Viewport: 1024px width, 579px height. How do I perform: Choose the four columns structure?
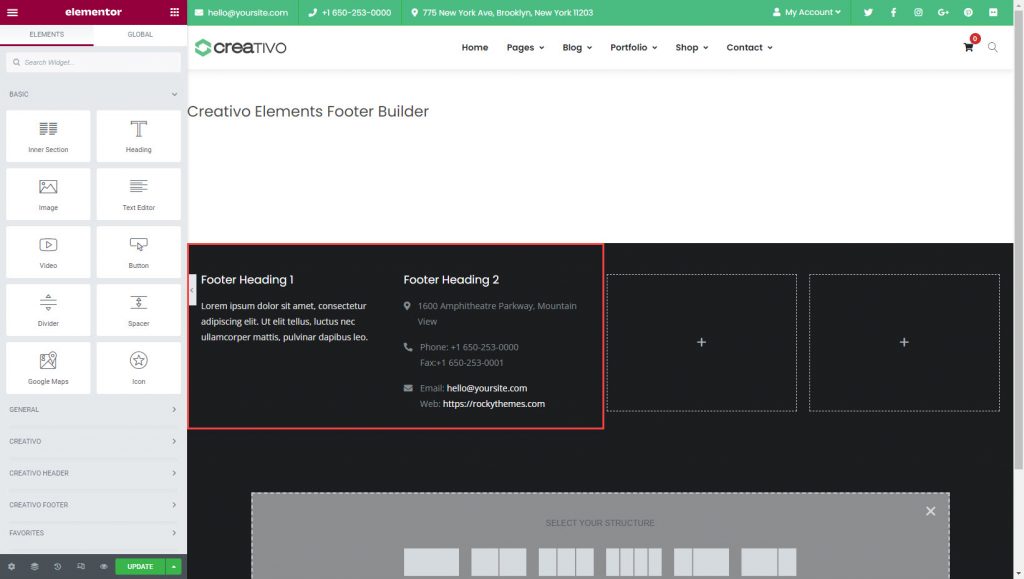click(x=633, y=562)
